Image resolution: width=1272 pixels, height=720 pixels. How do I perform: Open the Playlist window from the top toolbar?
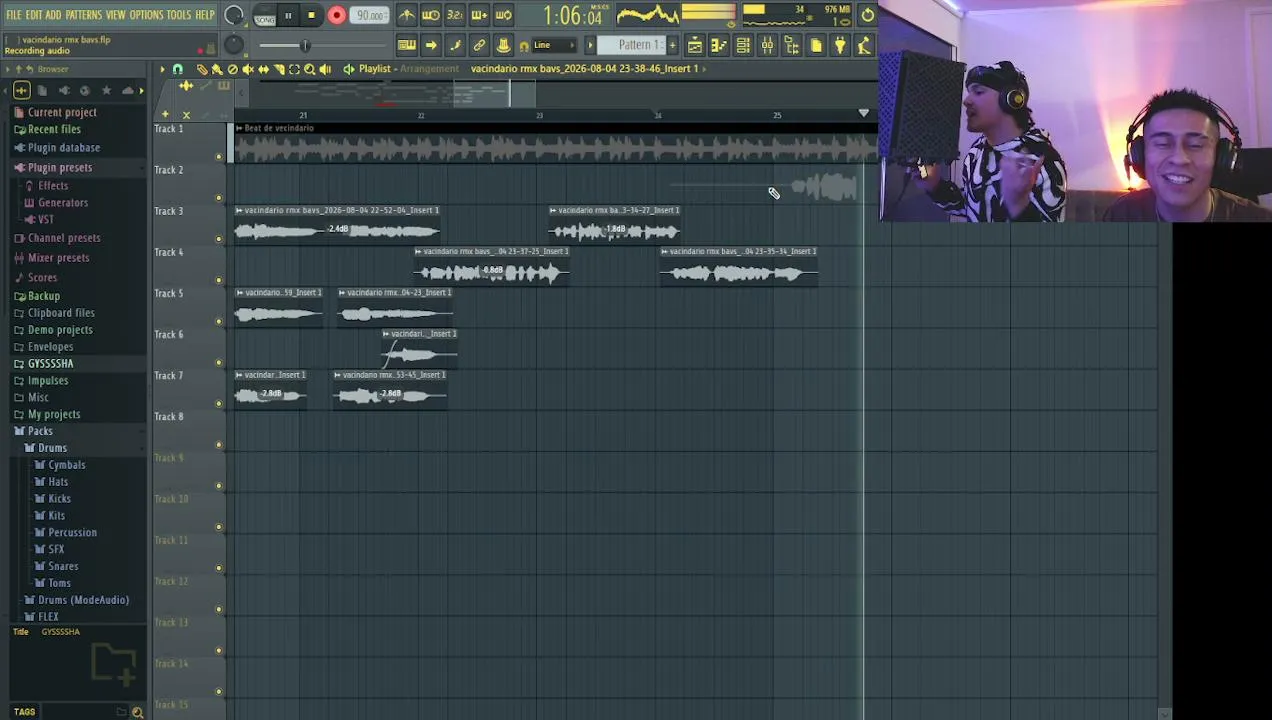[695, 45]
